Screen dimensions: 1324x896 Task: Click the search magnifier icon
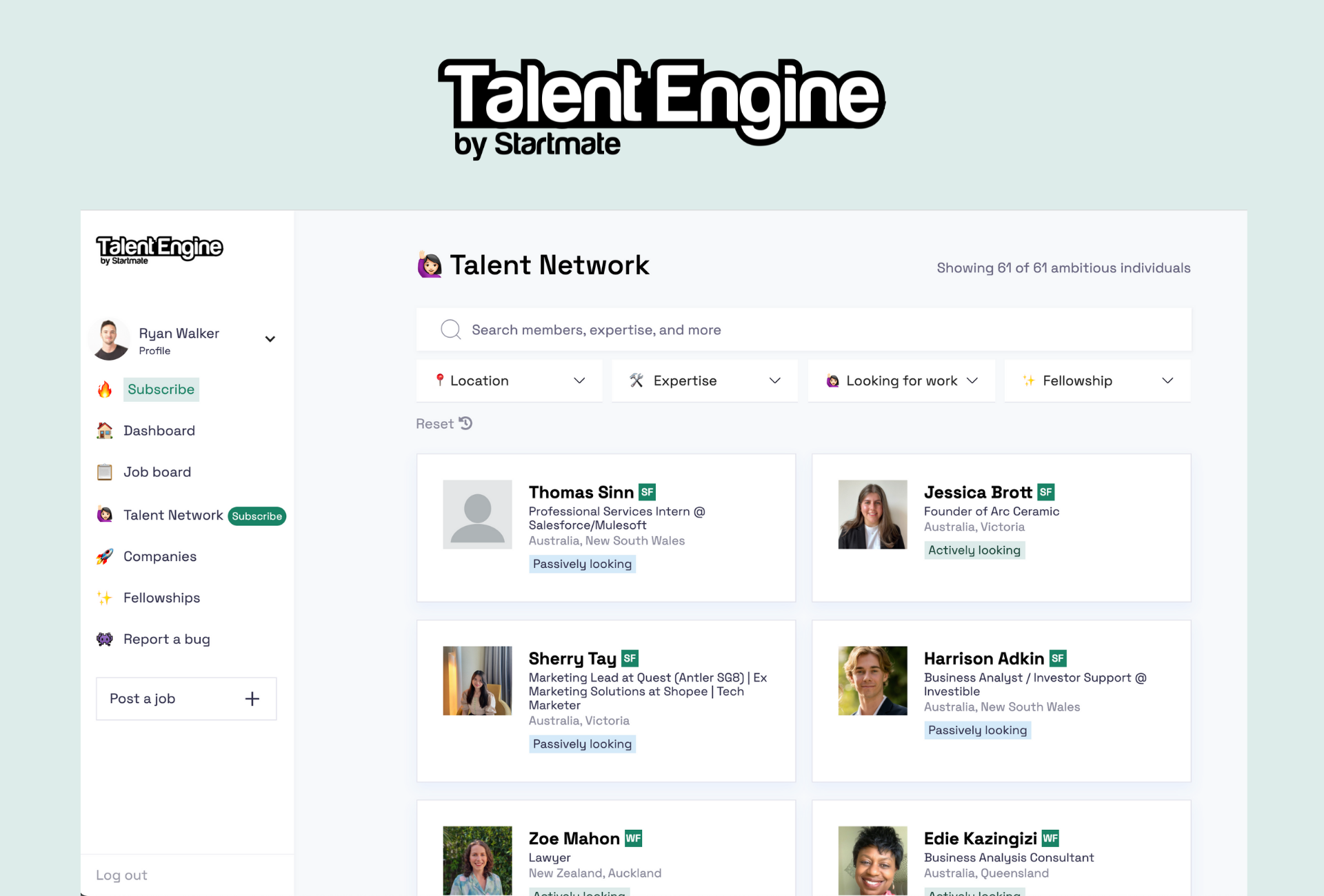coord(450,329)
